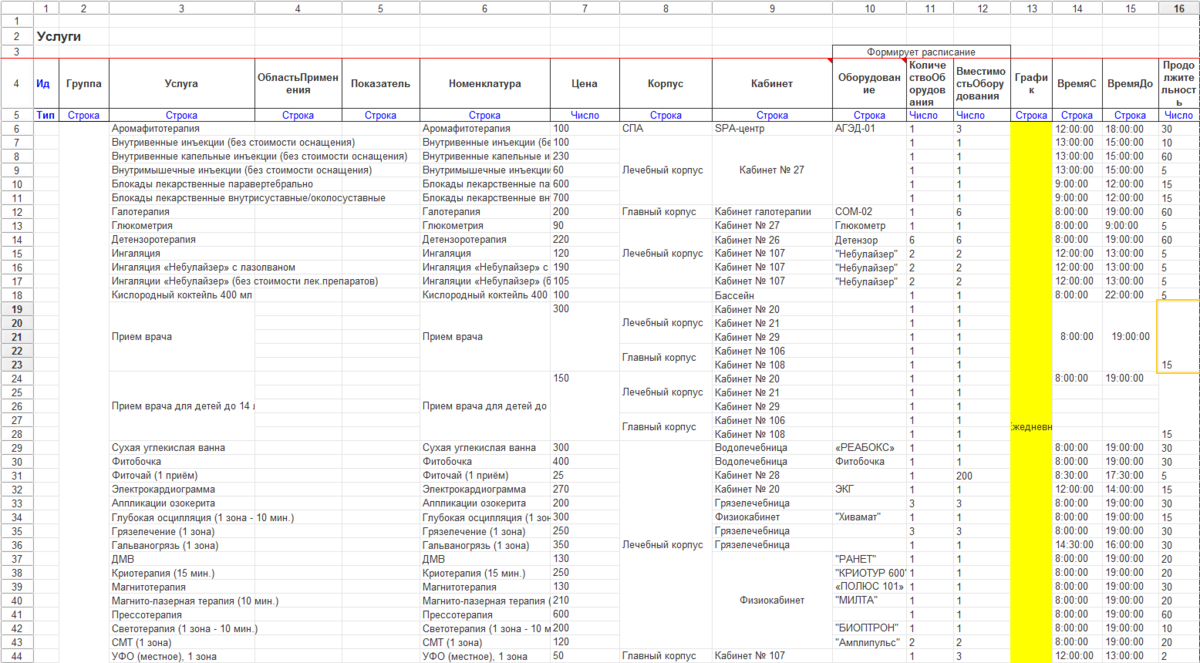Image resolution: width=1200 pixels, height=663 pixels.
Task: Select the '14:30:00' time cell
Action: [1076, 545]
